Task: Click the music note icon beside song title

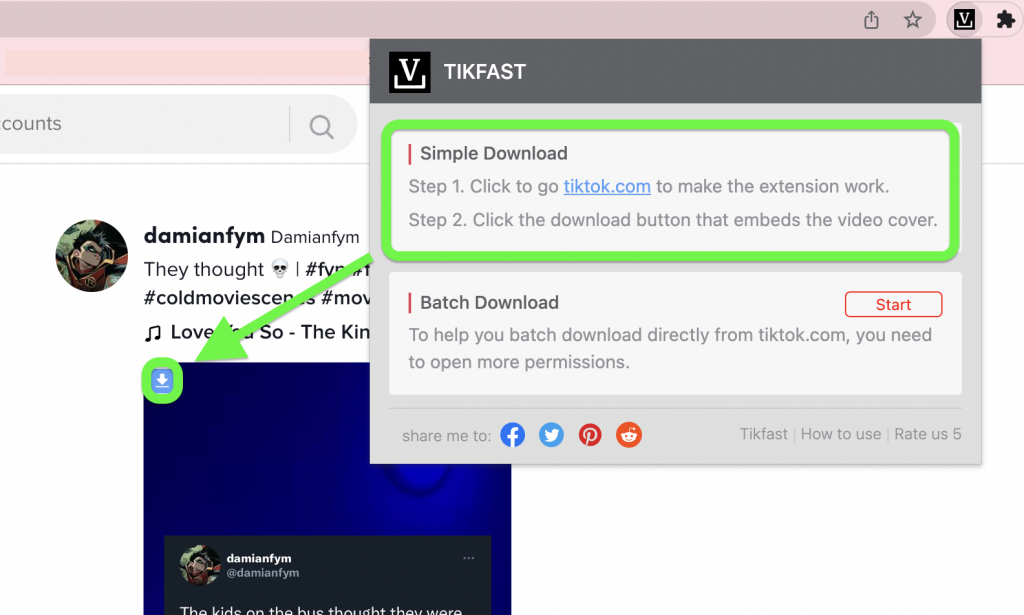Action: [153, 334]
